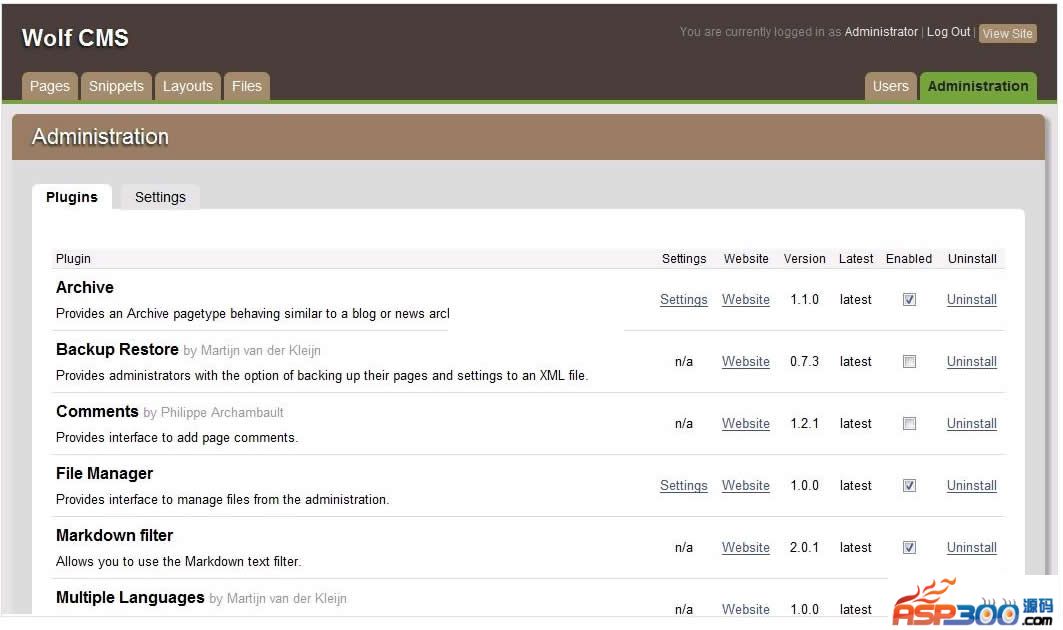Viewport: 1063px width, 630px height.
Task: Select the File Manager plugin name
Action: (104, 473)
